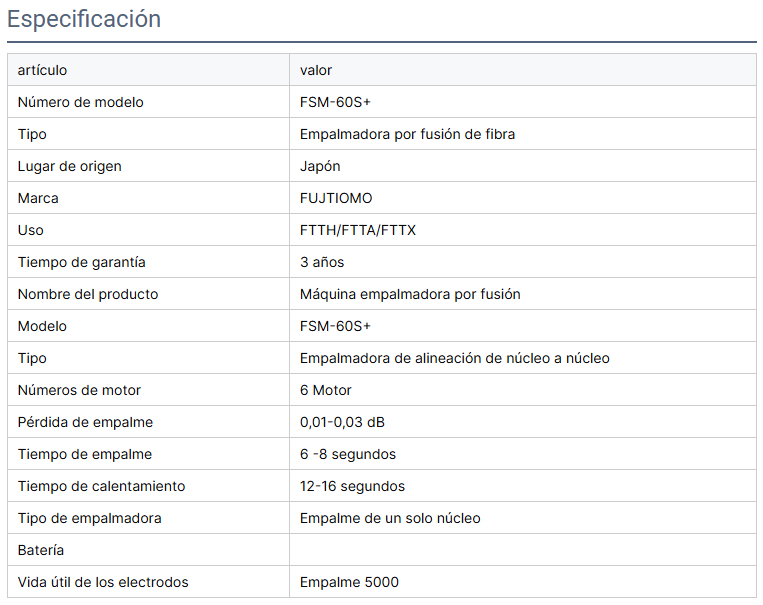
Task: Select the 6 Motor value
Action: coord(326,390)
